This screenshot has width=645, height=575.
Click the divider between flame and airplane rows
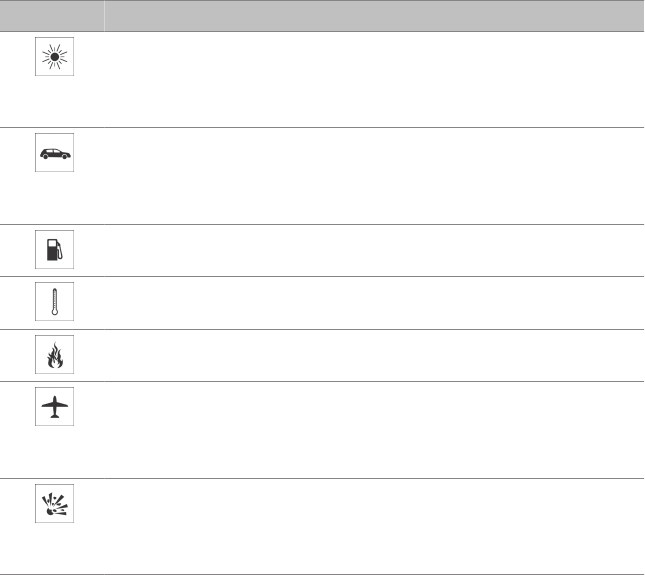(322, 381)
